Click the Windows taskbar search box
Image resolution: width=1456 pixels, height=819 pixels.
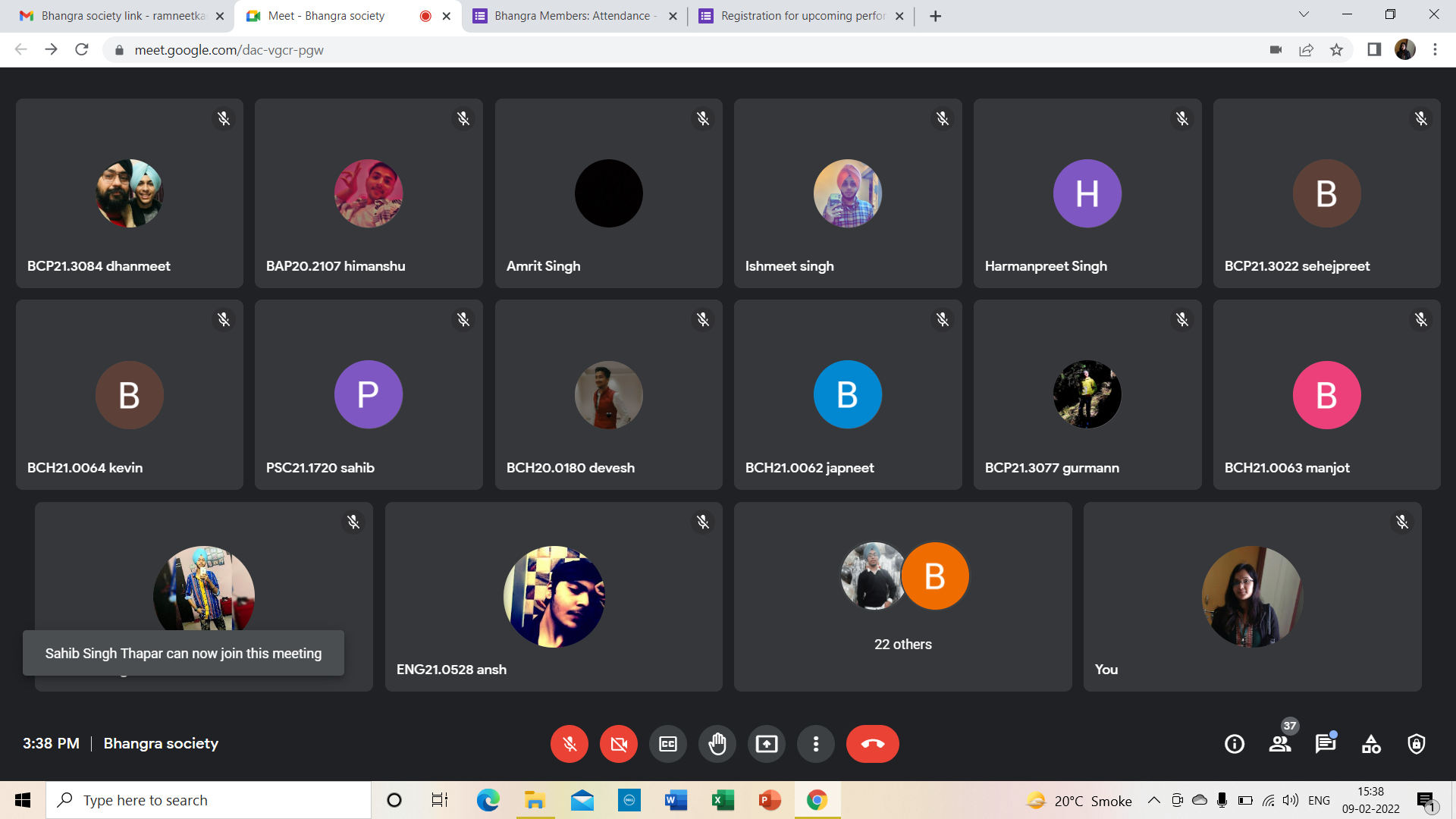pyautogui.click(x=209, y=800)
